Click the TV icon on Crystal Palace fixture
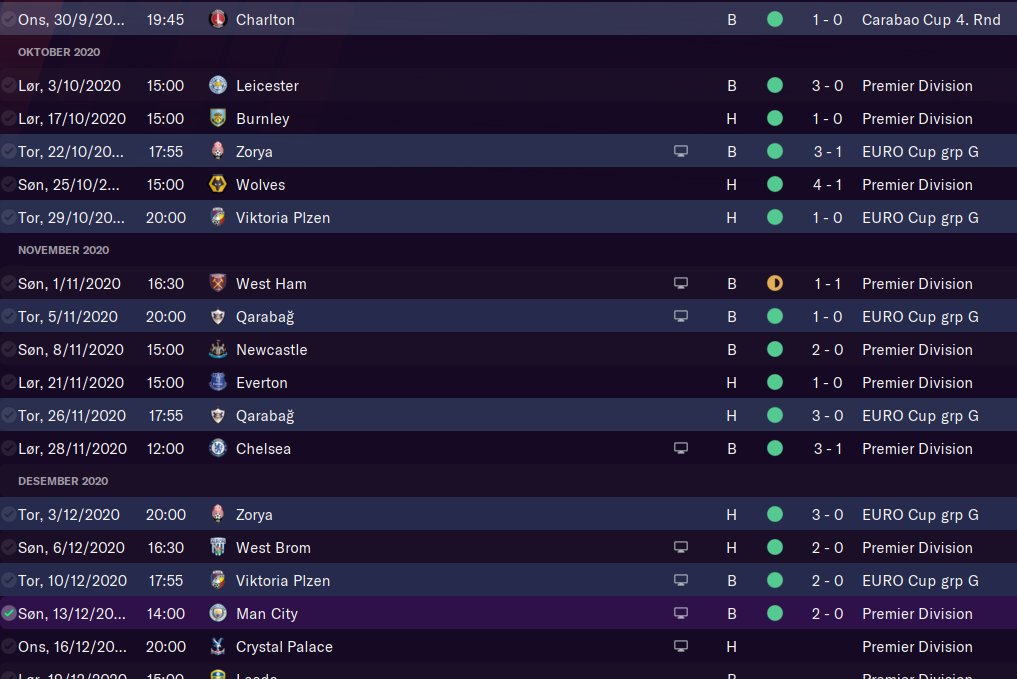 (681, 647)
